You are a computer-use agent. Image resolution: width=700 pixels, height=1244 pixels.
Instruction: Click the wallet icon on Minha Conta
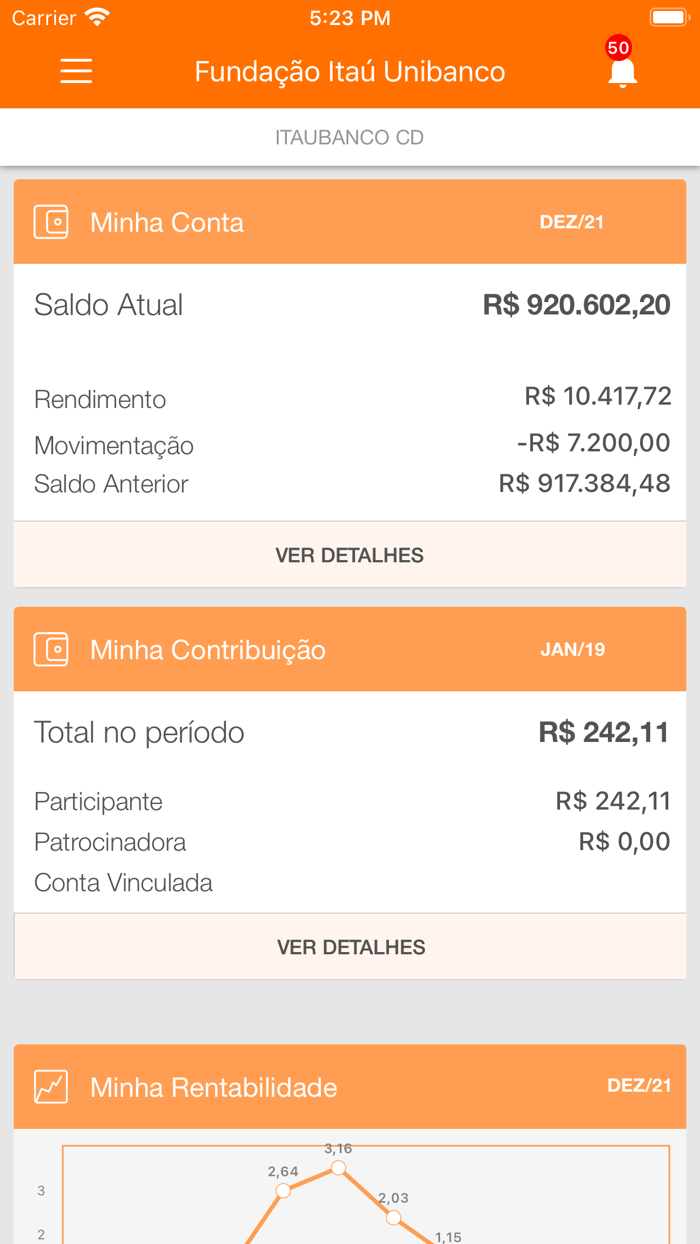pos(51,222)
